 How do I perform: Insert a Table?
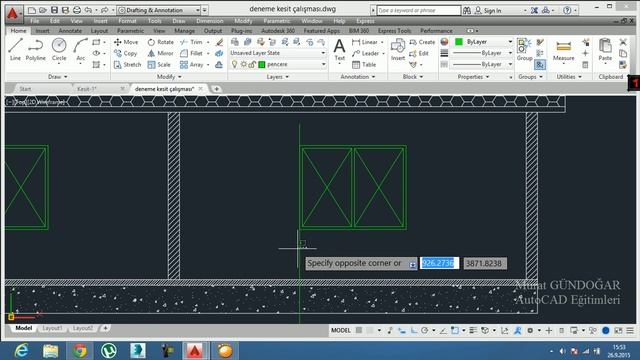coord(364,64)
